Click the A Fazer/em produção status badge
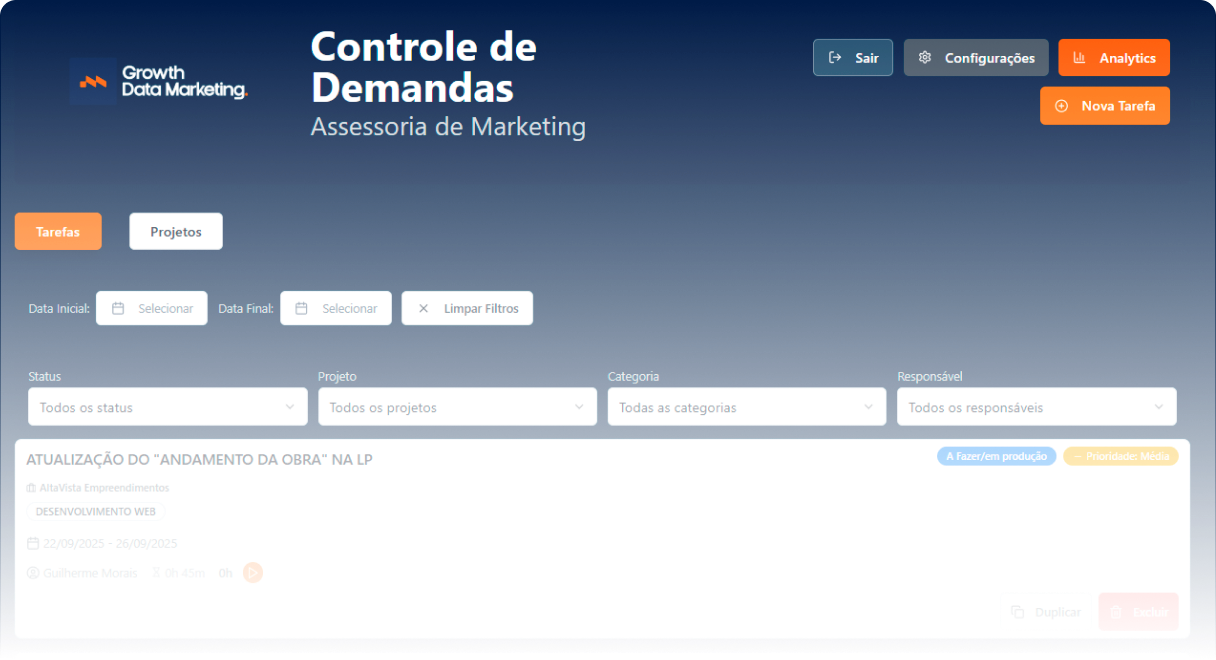This screenshot has height=660, width=1216. (x=996, y=456)
